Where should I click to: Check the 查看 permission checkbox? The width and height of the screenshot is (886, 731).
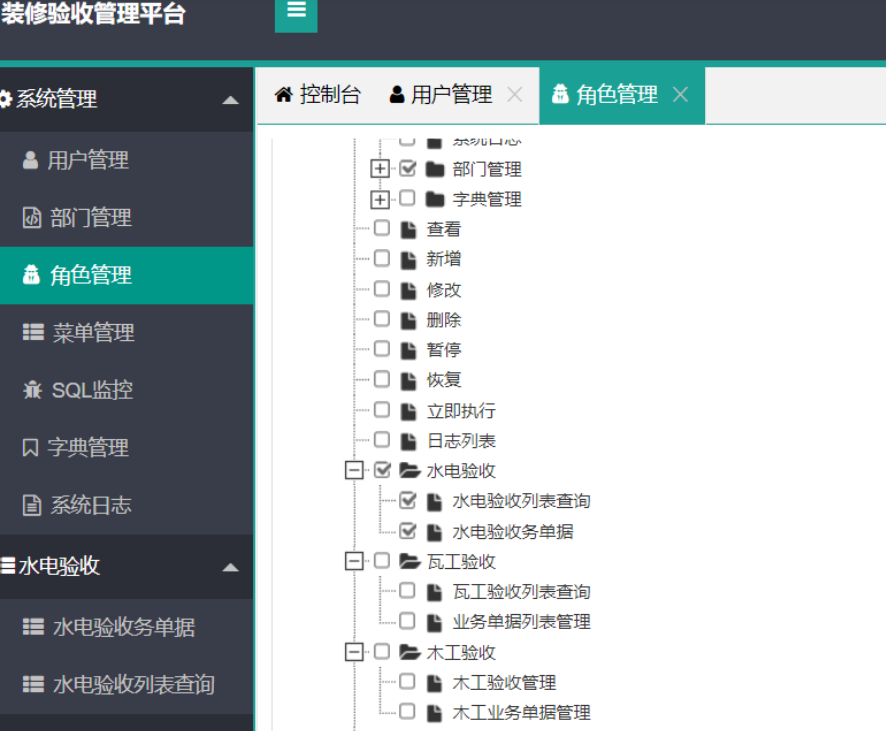382,228
